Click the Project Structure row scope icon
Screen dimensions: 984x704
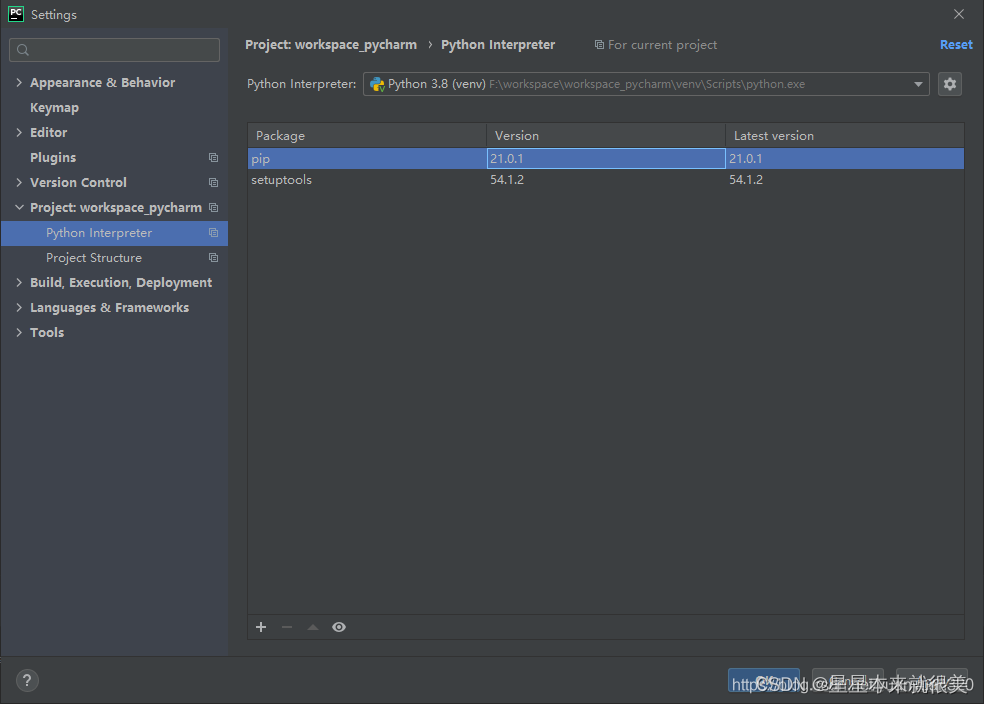click(x=213, y=258)
